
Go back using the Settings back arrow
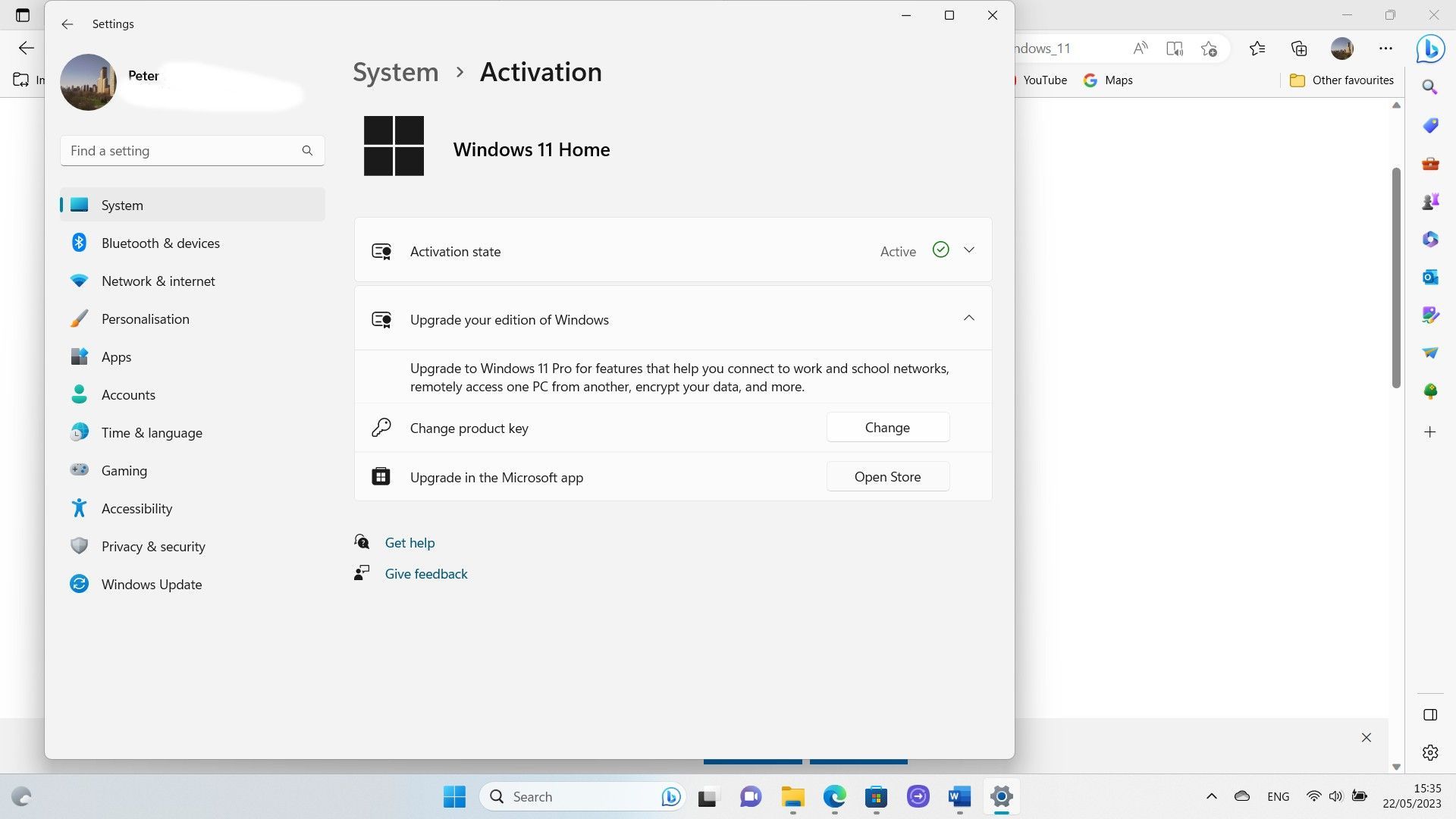click(x=67, y=24)
